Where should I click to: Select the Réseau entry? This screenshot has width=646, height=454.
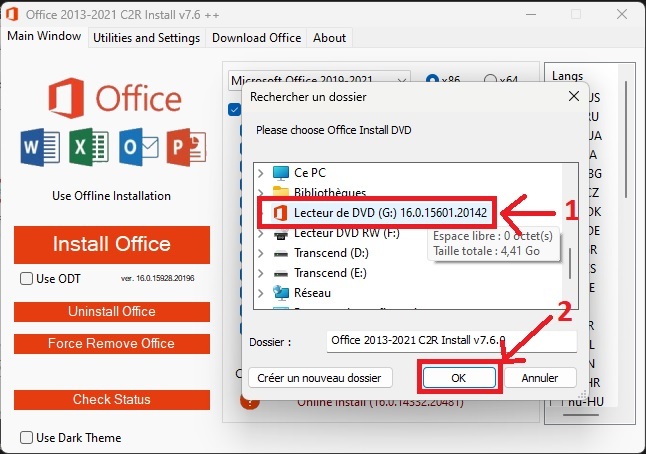pyautogui.click(x=312, y=293)
